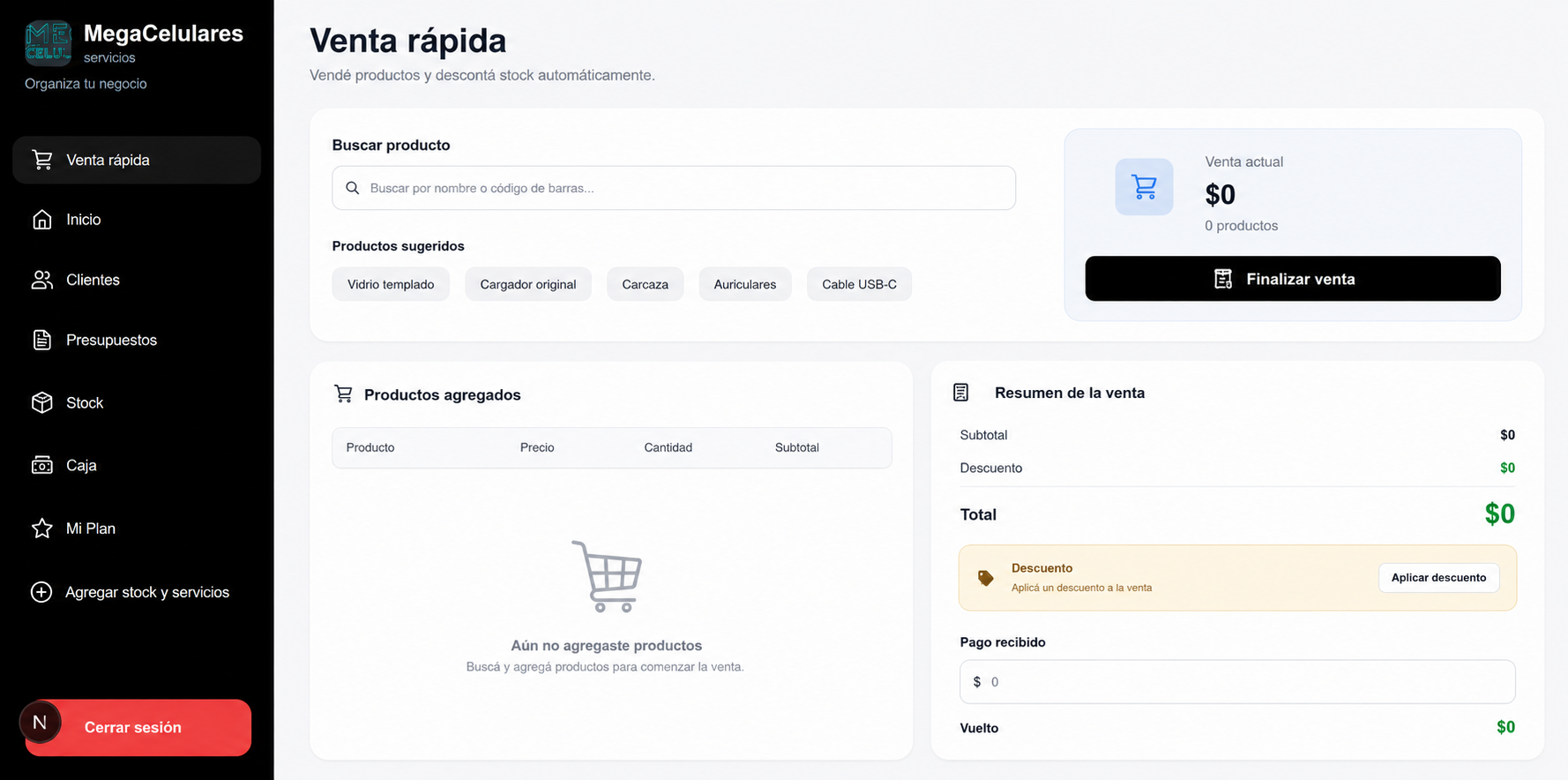Click the MegaCelulares logo icon
This screenshot has width=1568, height=780.
tap(49, 44)
